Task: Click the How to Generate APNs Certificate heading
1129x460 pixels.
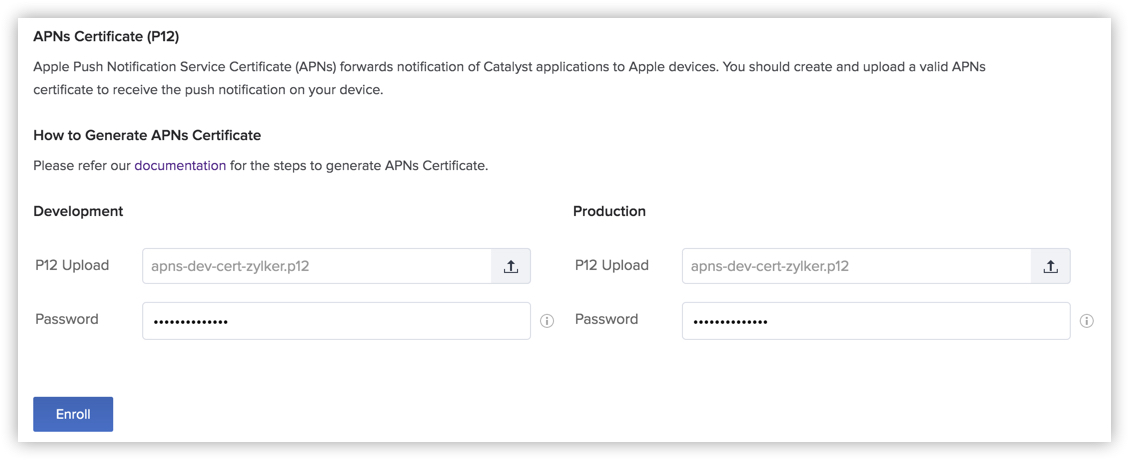Action: pos(147,135)
